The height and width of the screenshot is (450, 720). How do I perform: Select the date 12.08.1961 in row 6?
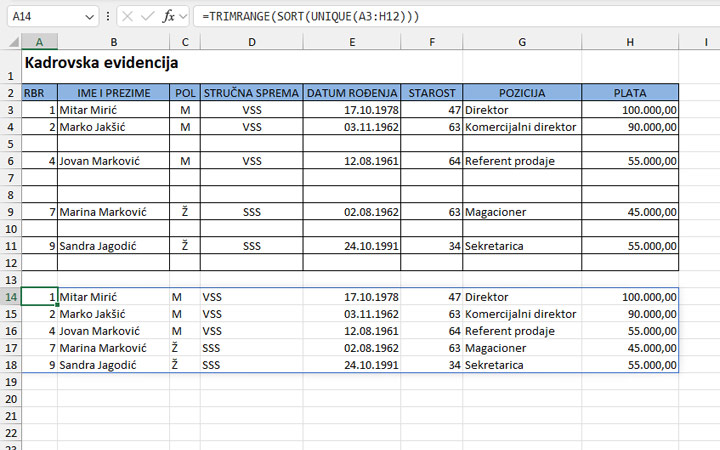pyautogui.click(x=351, y=161)
